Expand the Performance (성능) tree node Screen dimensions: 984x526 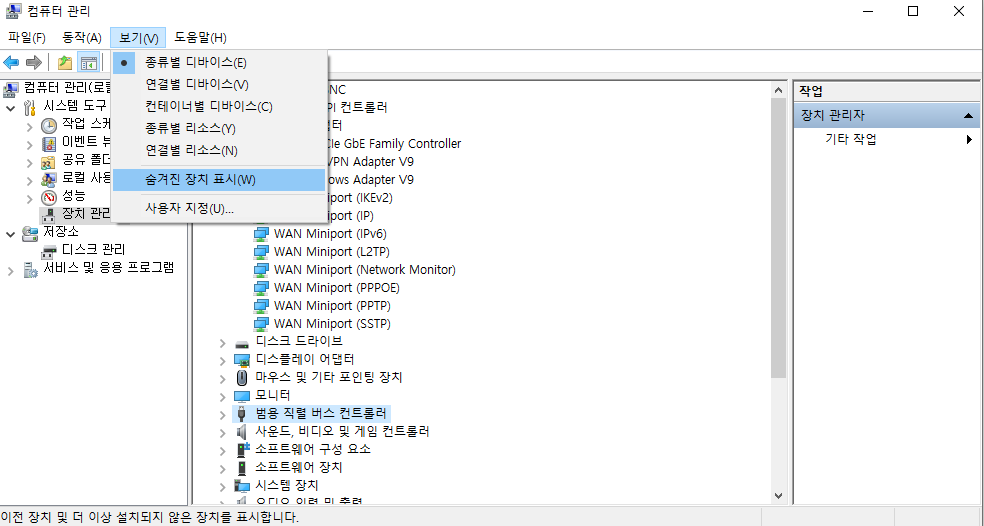coord(29,198)
